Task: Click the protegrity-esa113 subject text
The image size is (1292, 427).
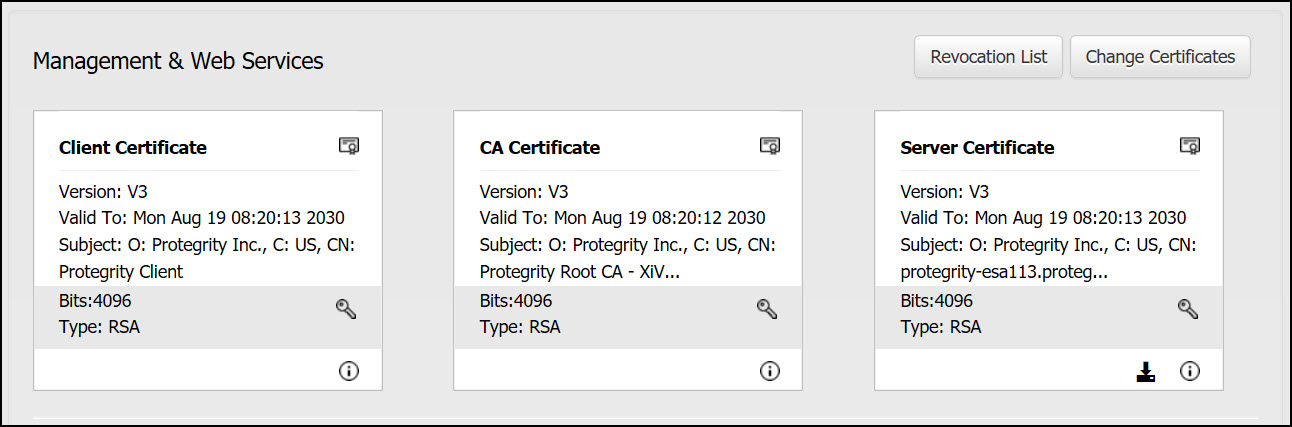Action: tap(1004, 271)
